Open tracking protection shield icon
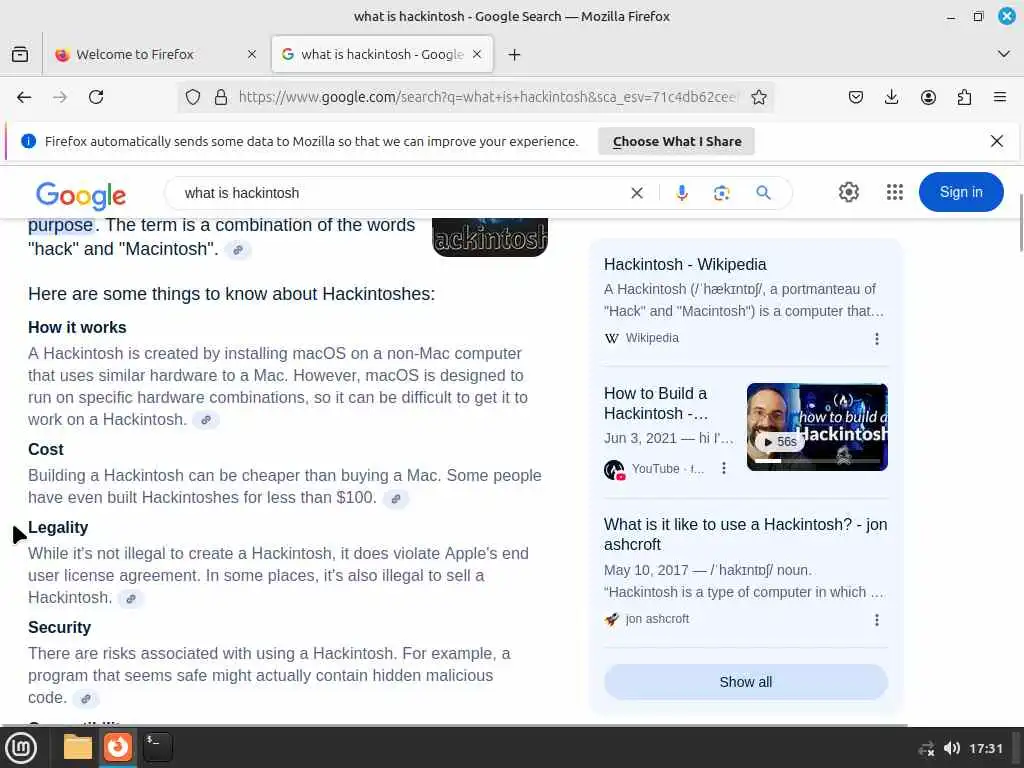 [x=193, y=97]
